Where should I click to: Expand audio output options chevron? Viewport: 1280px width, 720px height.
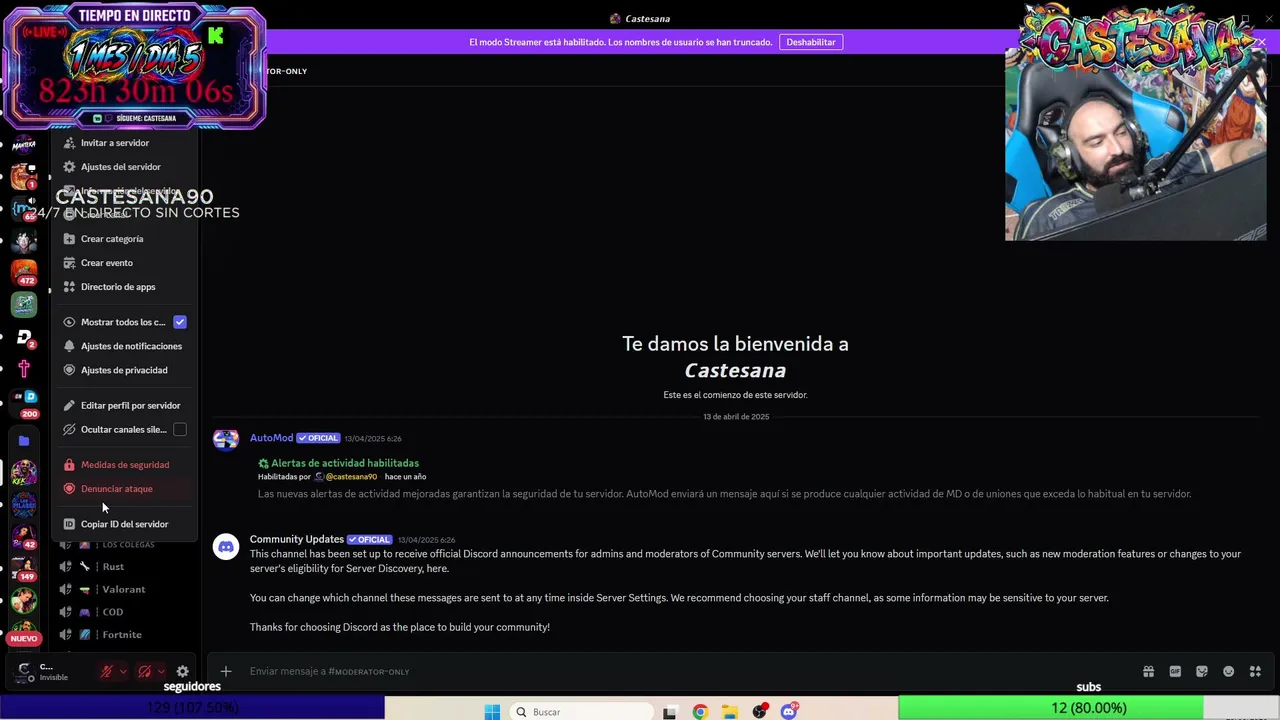[161, 672]
